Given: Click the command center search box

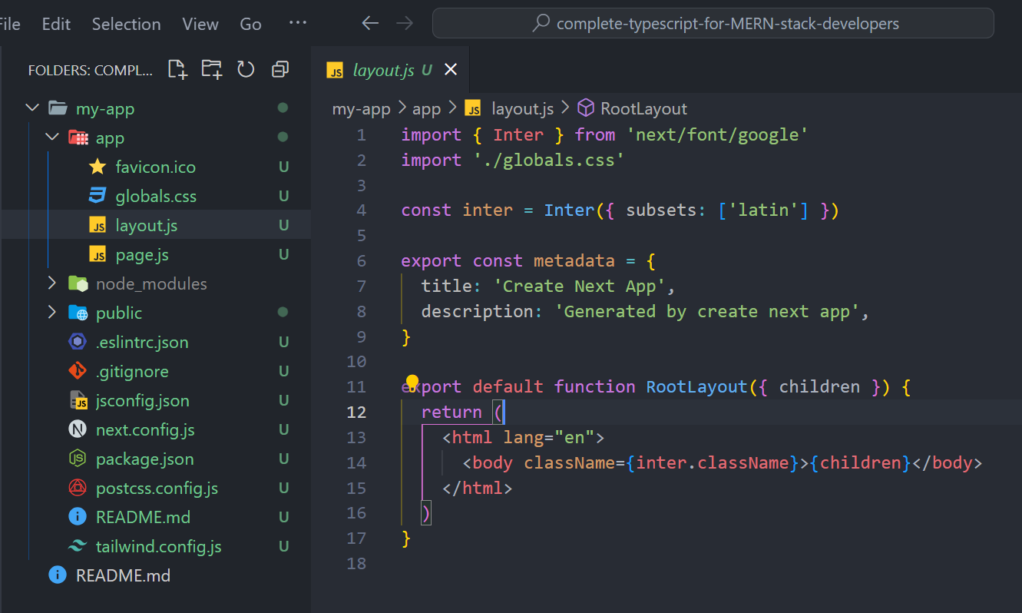Looking at the screenshot, I should pyautogui.click(x=713, y=23).
